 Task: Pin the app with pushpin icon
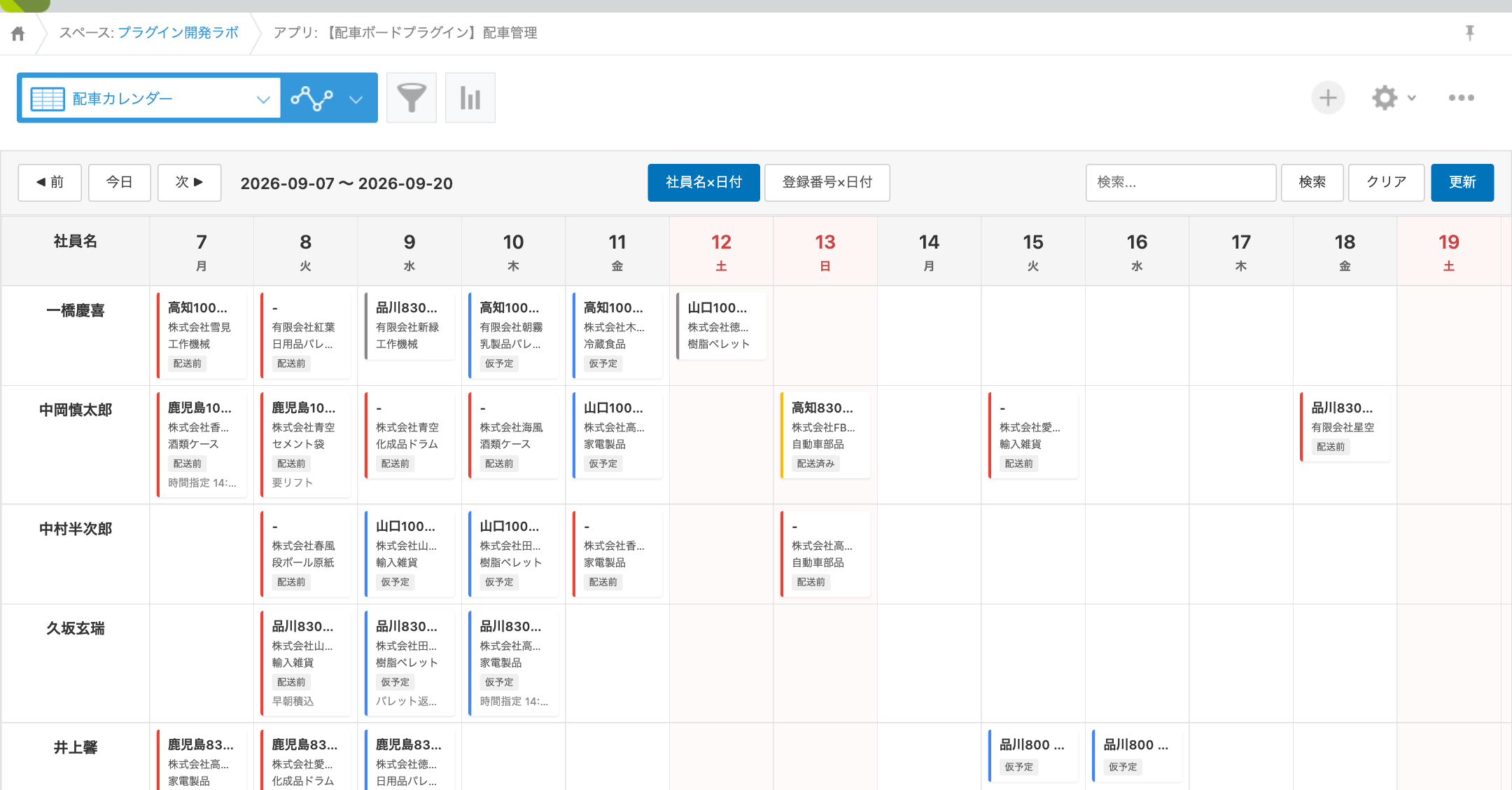[1470, 33]
